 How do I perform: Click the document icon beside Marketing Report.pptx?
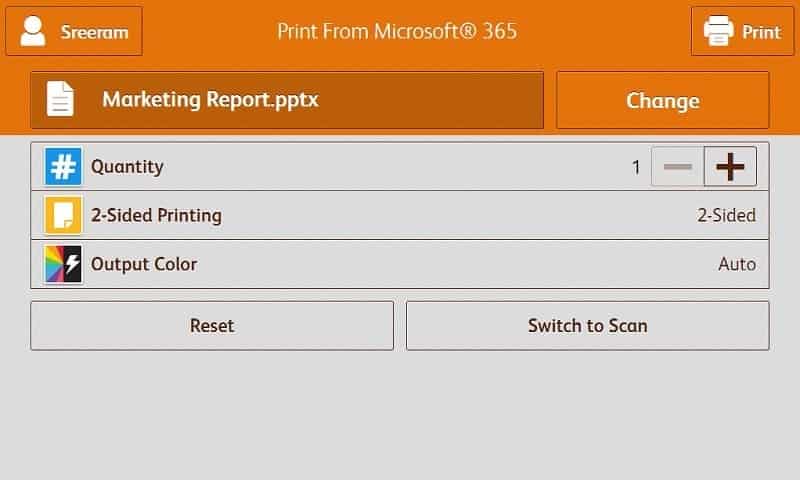(x=61, y=100)
